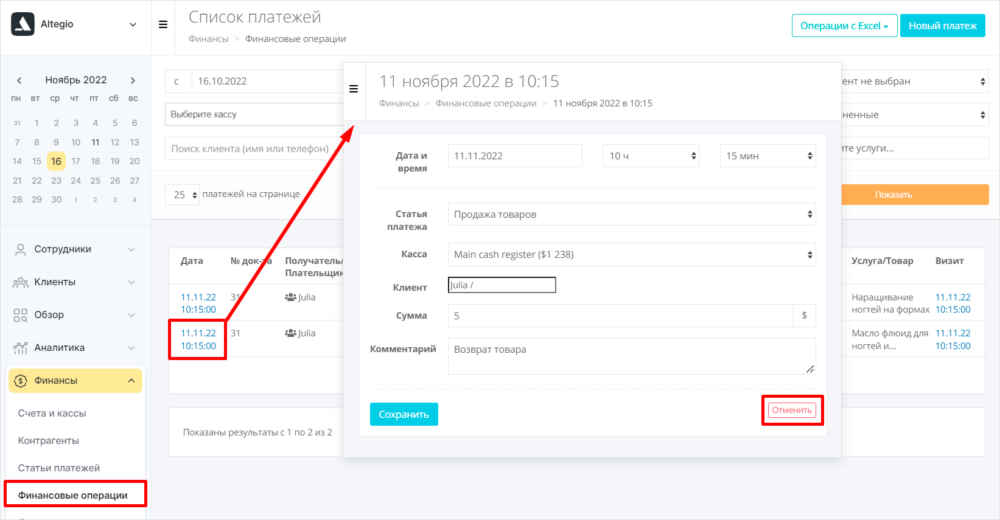
Task: Expand the Клиенты menu chevron
Action: pyautogui.click(x=131, y=282)
